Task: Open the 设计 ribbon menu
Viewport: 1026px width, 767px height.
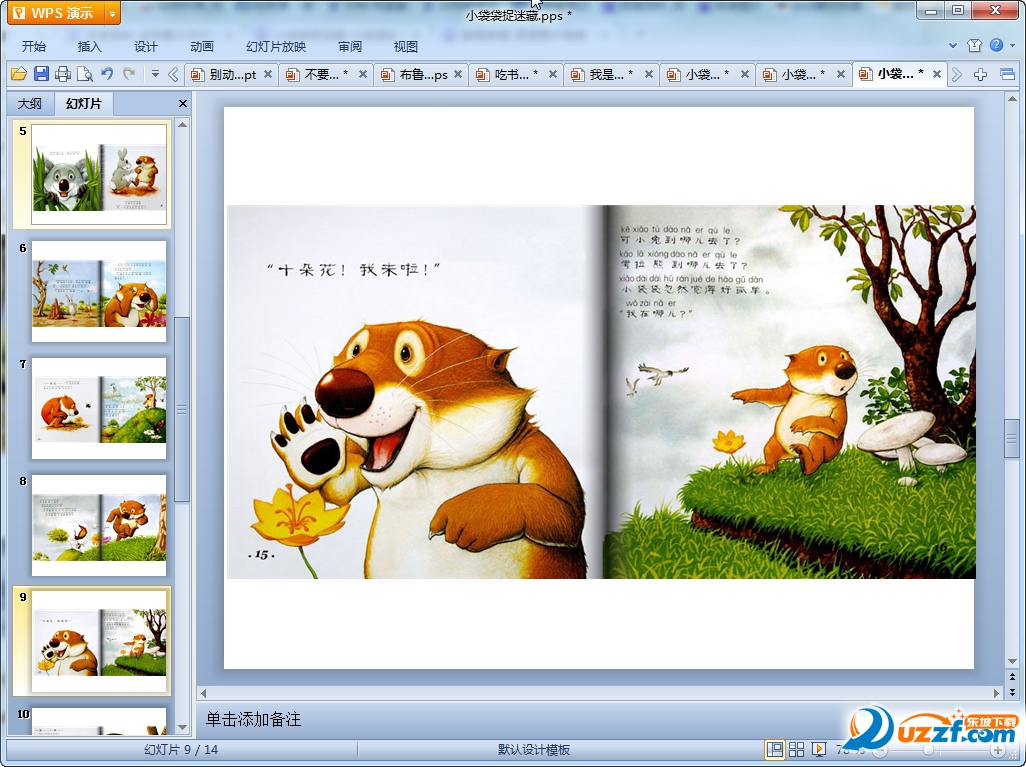Action: click(x=145, y=46)
